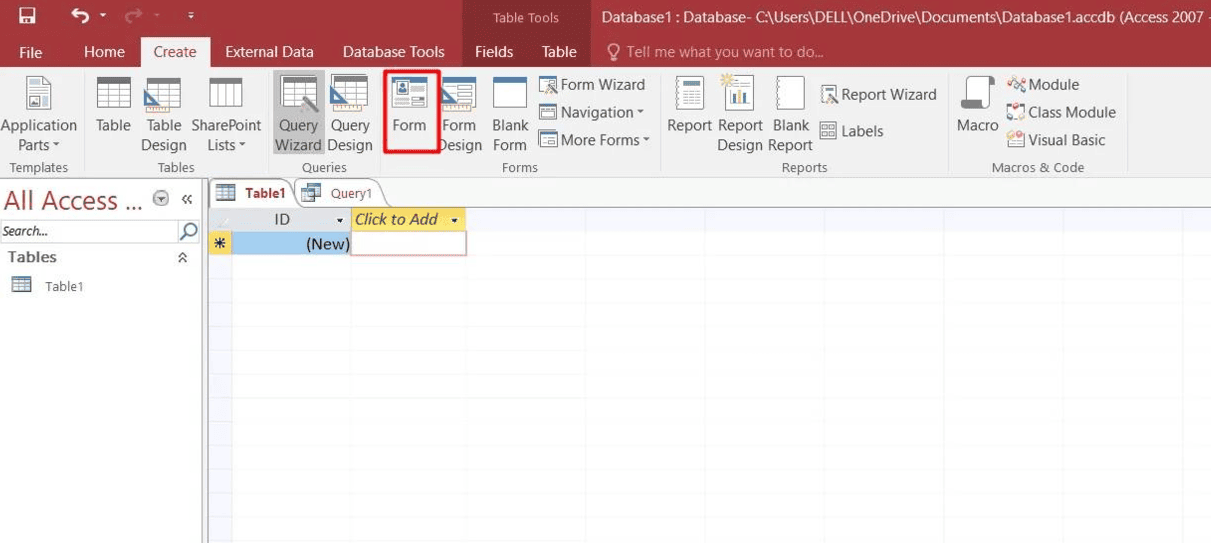Screen dimensions: 1211x543
Task: Click the Query Design button
Action: click(x=350, y=115)
